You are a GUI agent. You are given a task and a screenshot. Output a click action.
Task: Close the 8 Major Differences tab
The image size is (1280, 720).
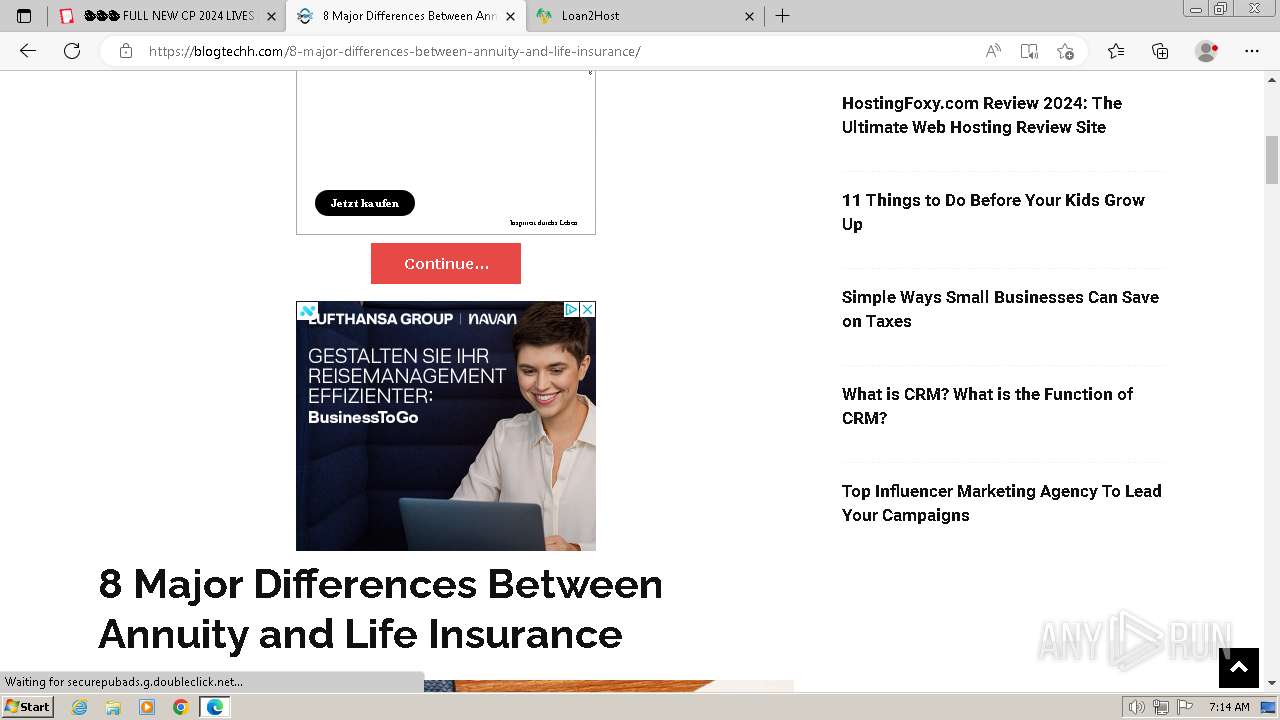[510, 16]
